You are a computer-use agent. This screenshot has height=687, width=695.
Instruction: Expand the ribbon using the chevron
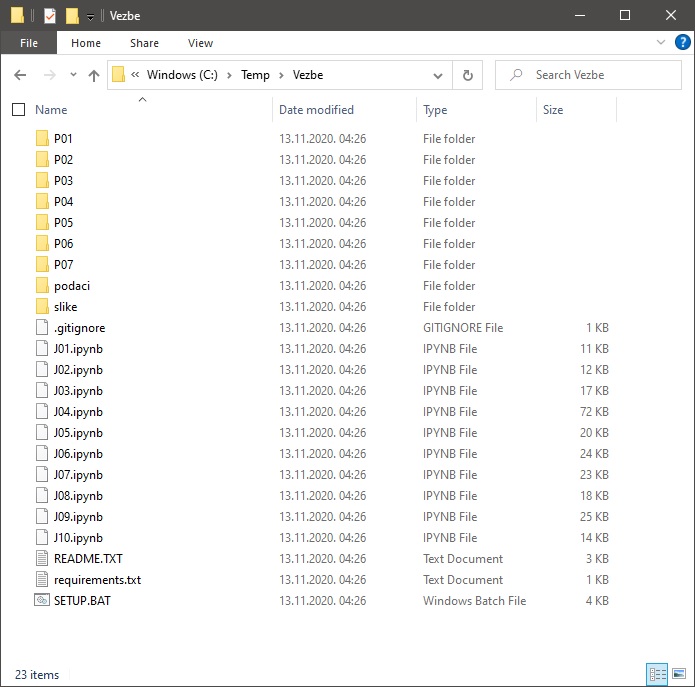(660, 43)
